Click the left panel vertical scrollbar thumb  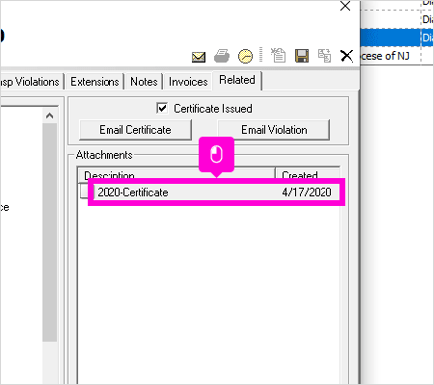coord(50,232)
